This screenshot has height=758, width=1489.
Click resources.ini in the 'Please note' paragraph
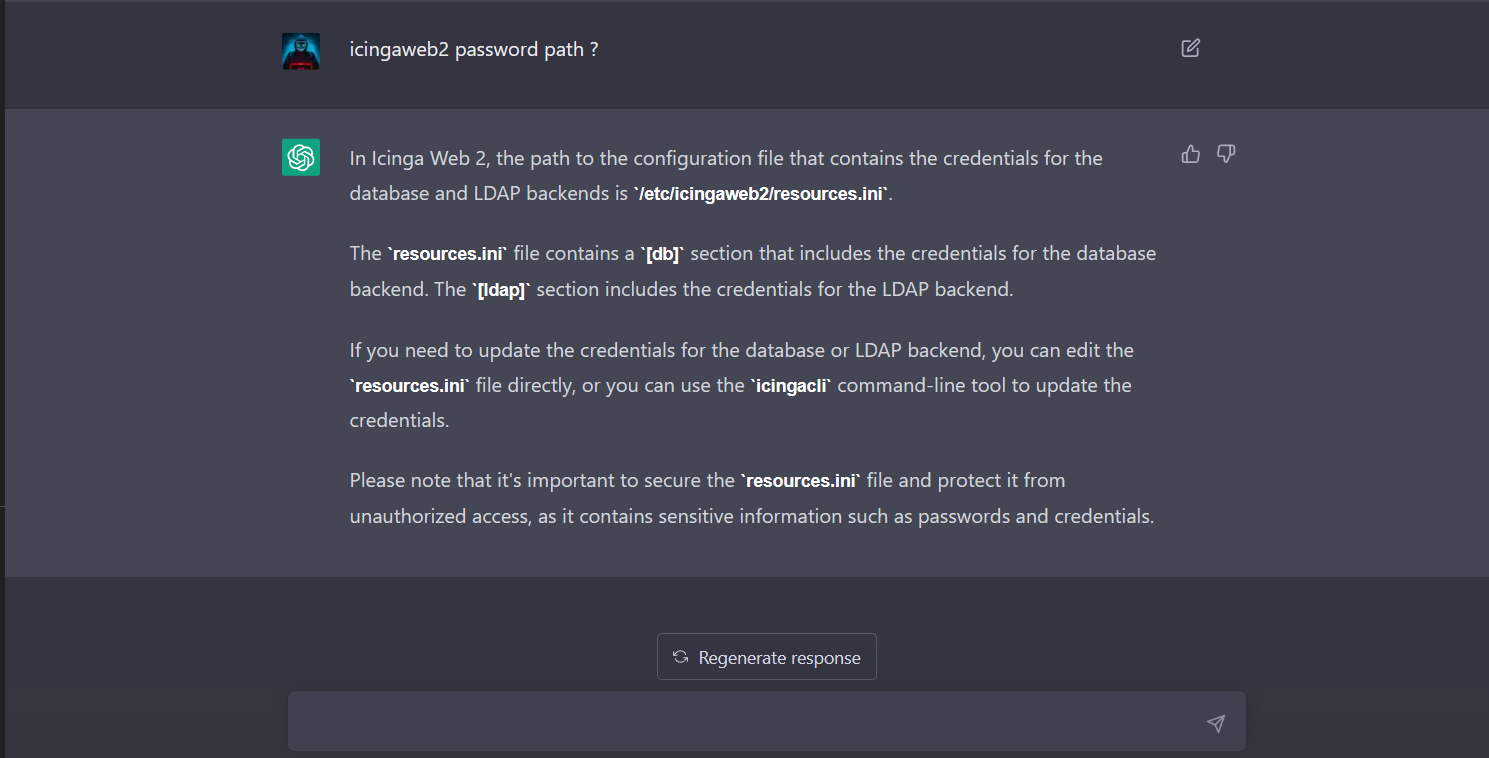[x=801, y=481]
